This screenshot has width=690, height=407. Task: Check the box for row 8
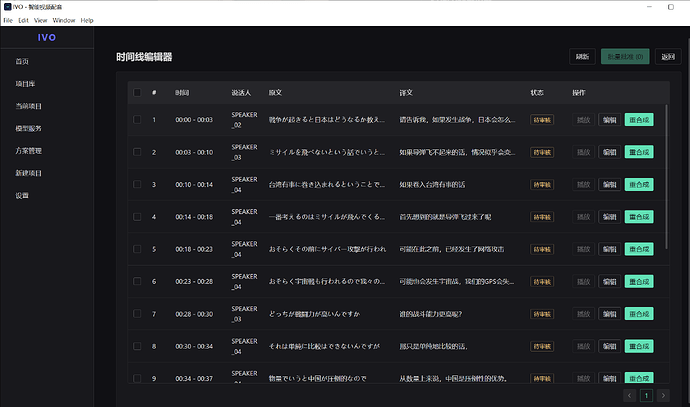point(137,346)
